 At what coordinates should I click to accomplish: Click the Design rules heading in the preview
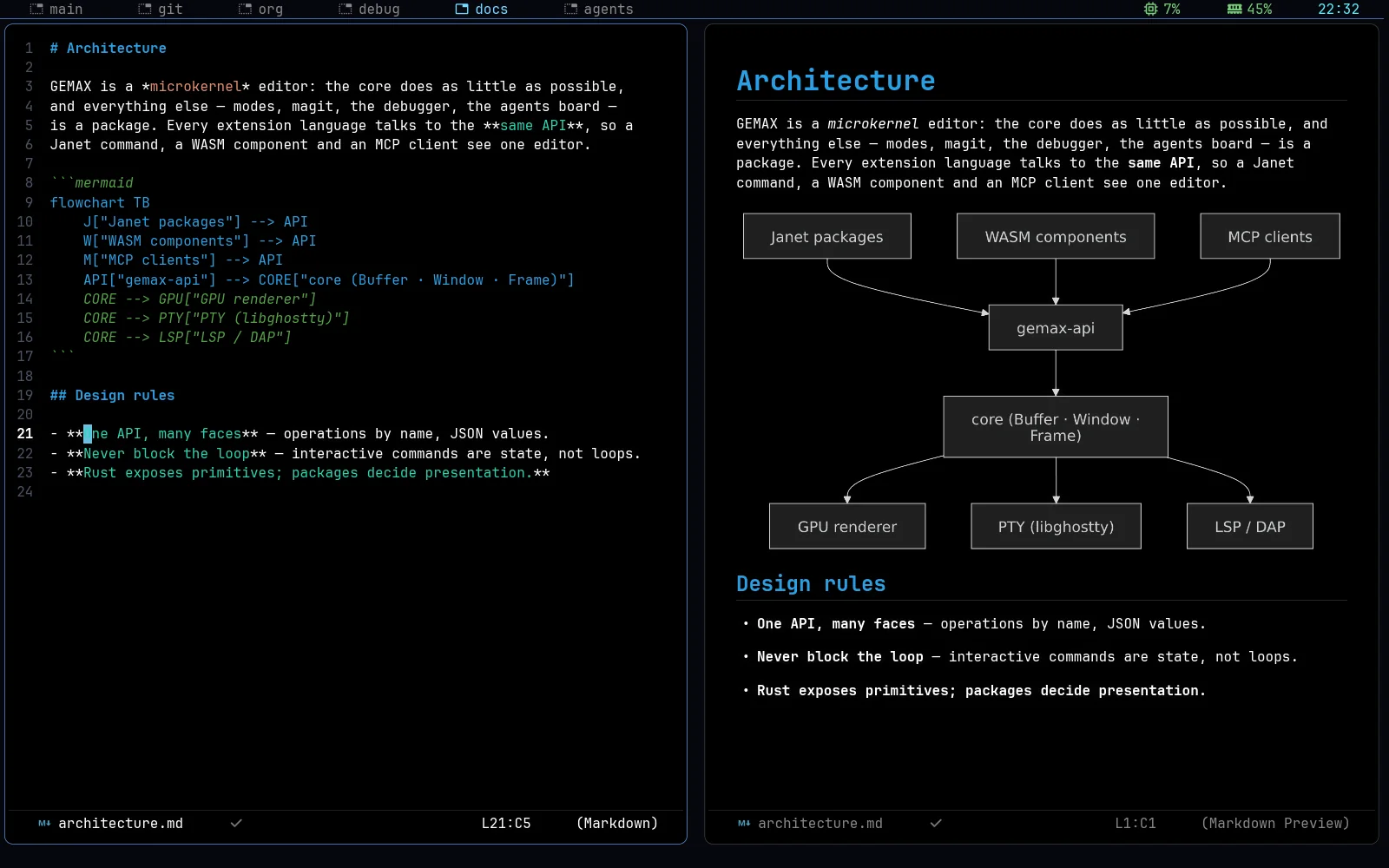point(811,583)
